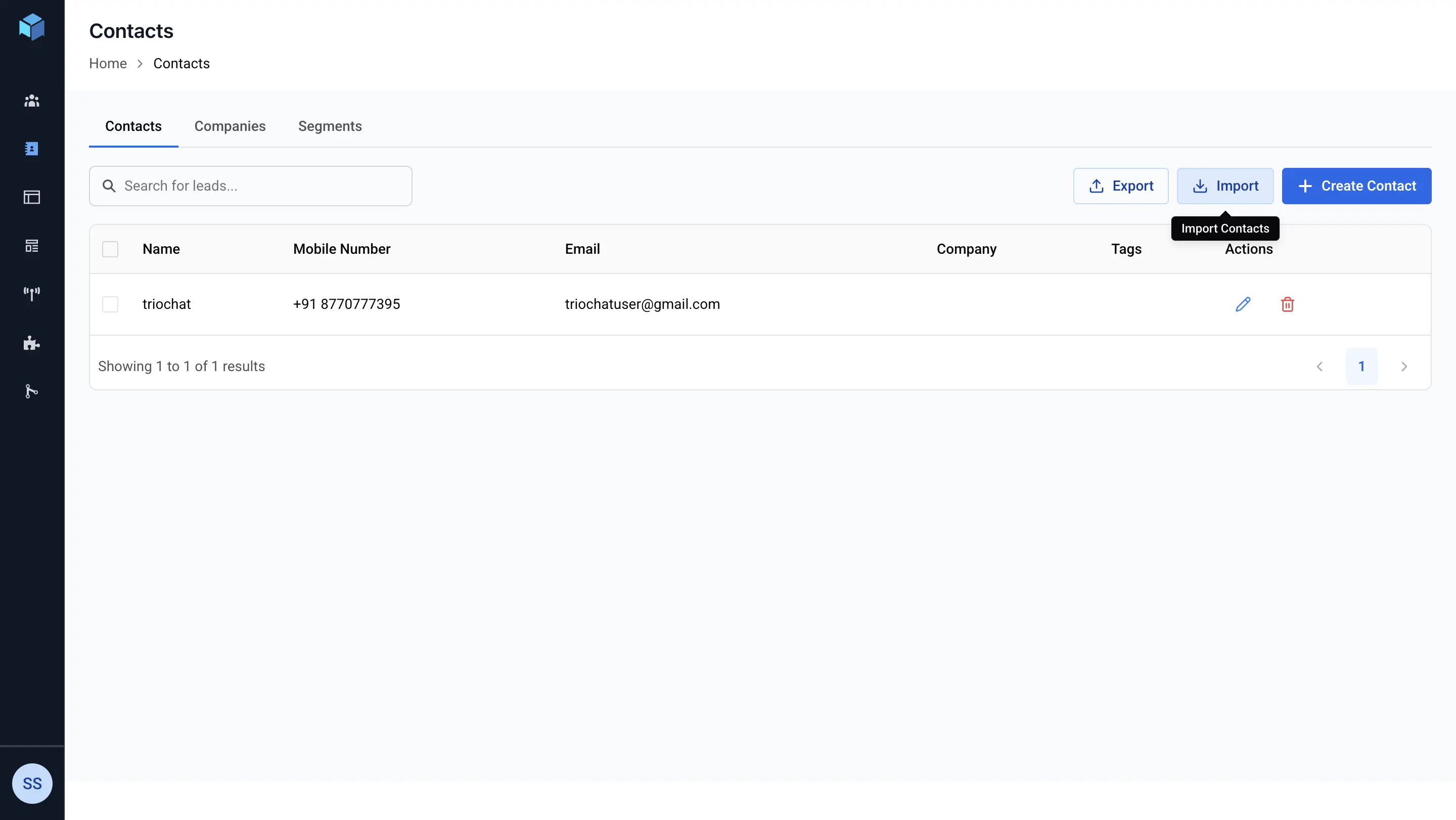Viewport: 1456px width, 820px height.
Task: Open the contacts book sidebar icon
Action: point(32,149)
